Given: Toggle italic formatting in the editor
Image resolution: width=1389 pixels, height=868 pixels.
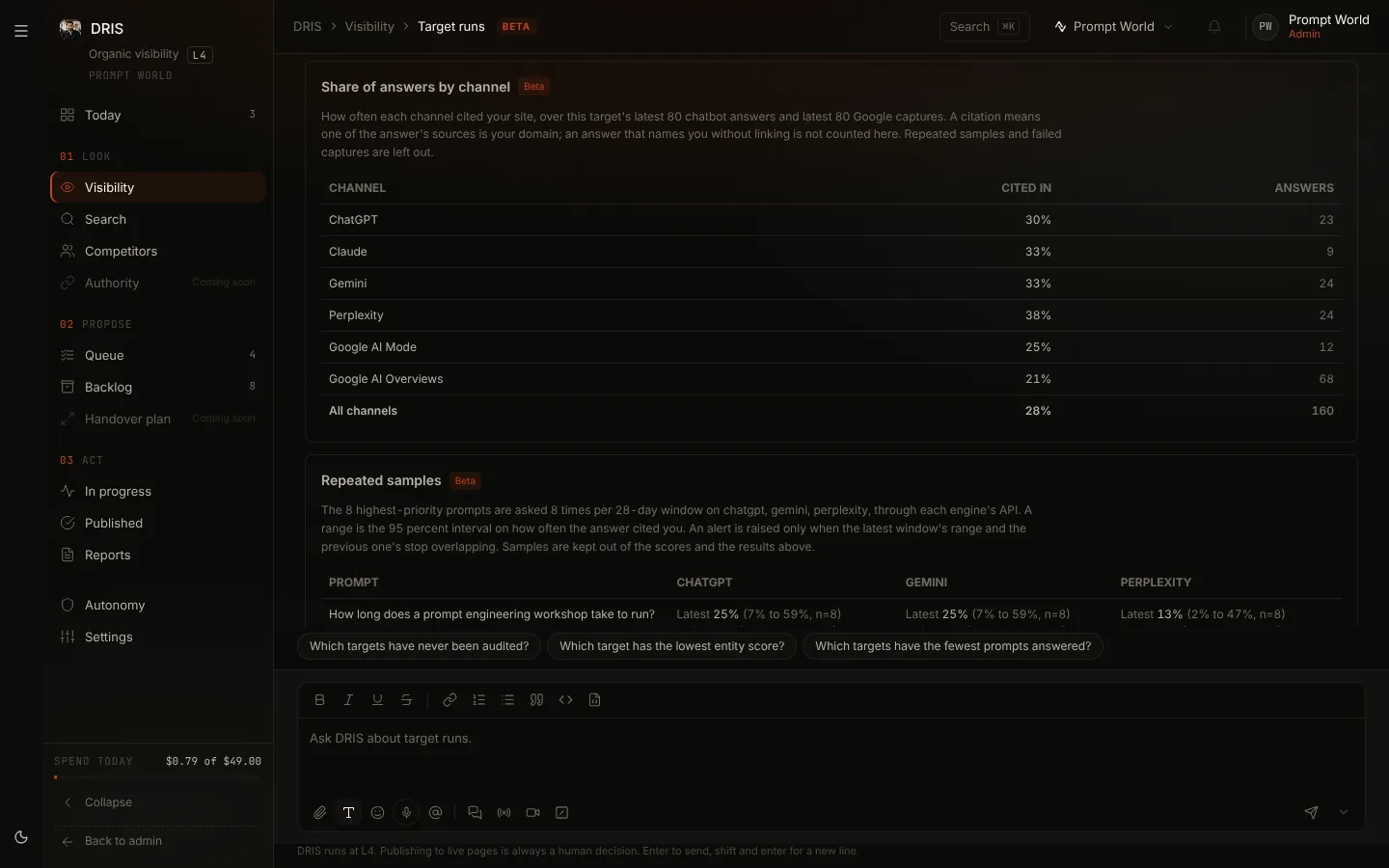Looking at the screenshot, I should 349,700.
